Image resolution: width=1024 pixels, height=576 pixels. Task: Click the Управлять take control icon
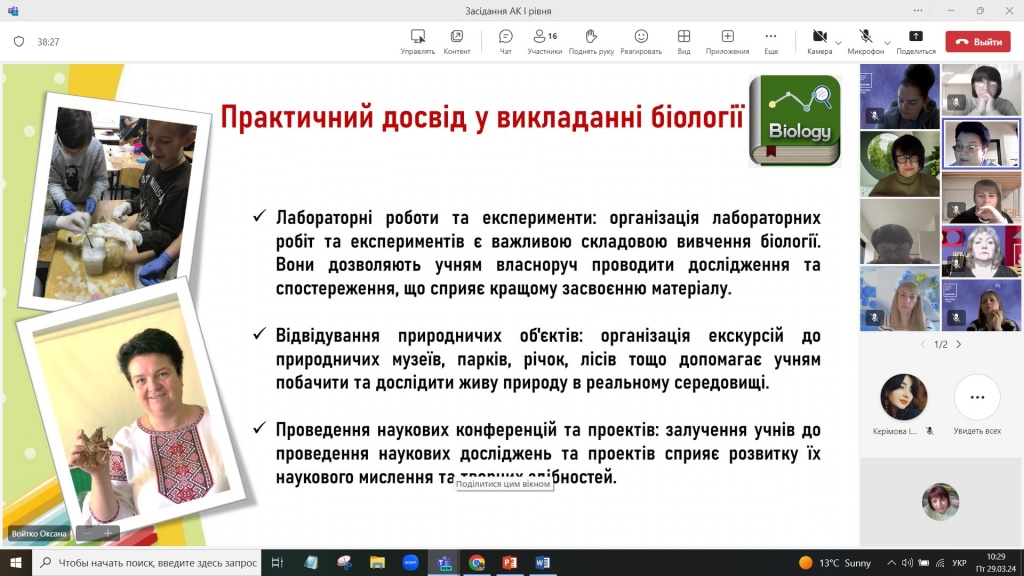(x=417, y=41)
